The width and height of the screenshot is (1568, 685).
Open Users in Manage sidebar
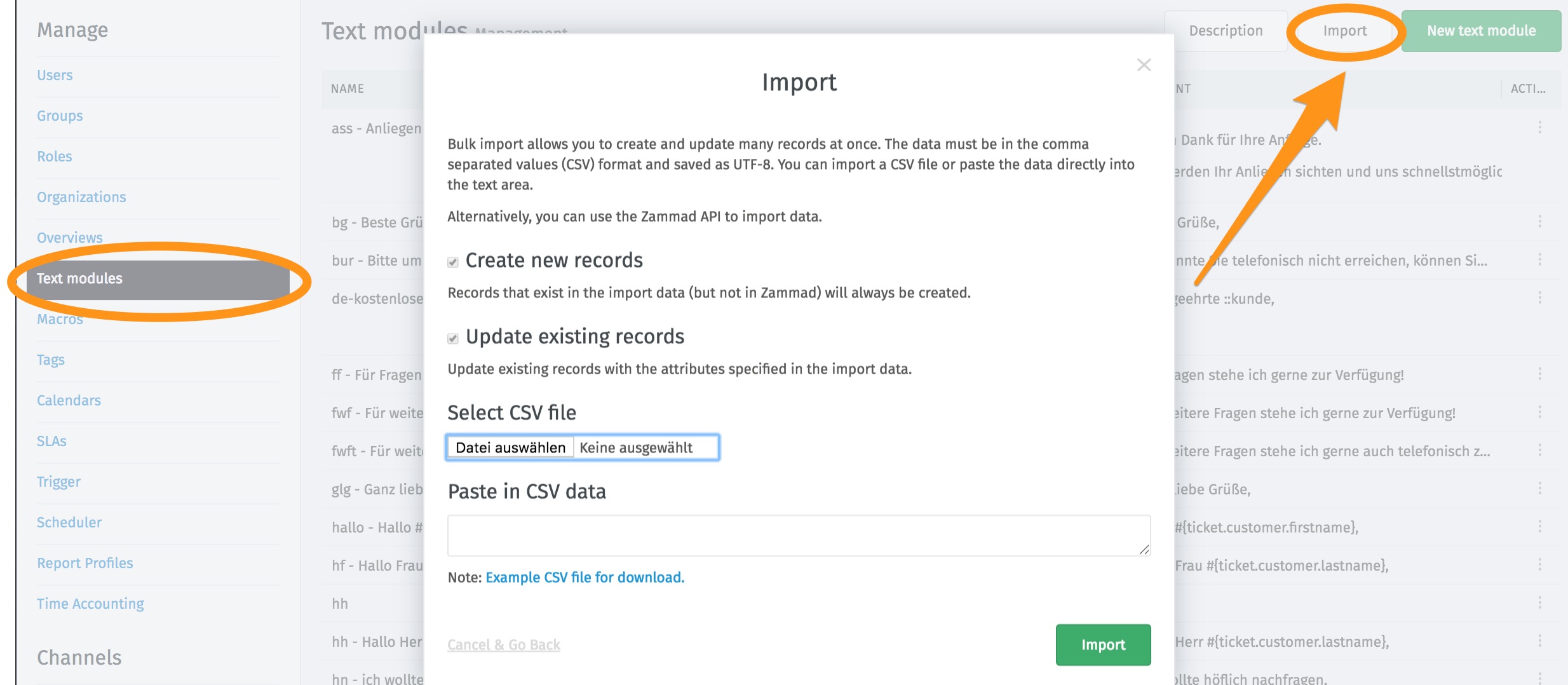[x=55, y=75]
